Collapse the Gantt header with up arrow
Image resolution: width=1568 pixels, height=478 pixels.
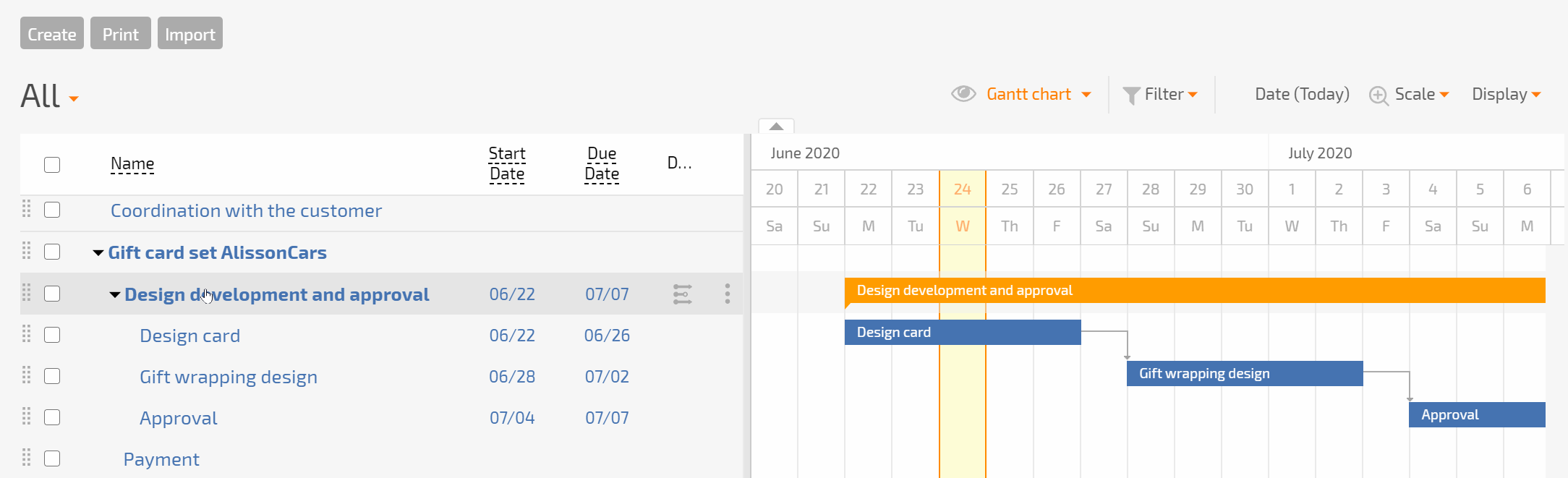[x=776, y=126]
